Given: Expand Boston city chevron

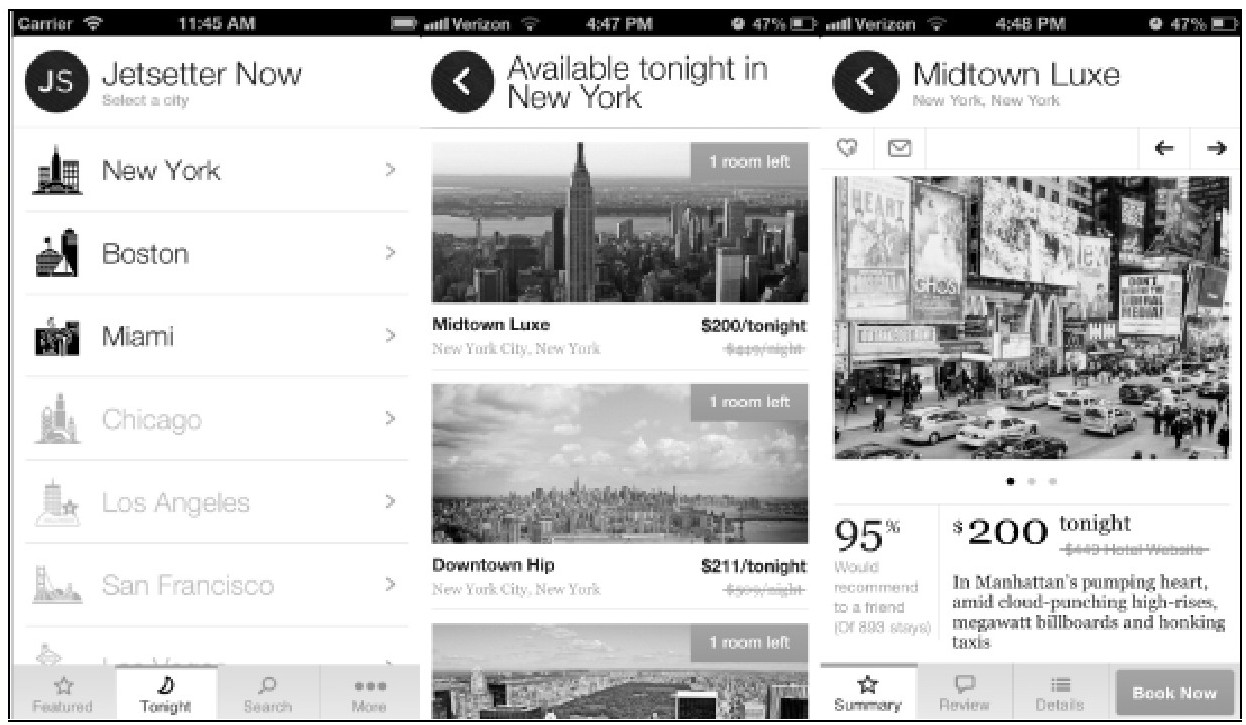Looking at the screenshot, I should coord(390,254).
